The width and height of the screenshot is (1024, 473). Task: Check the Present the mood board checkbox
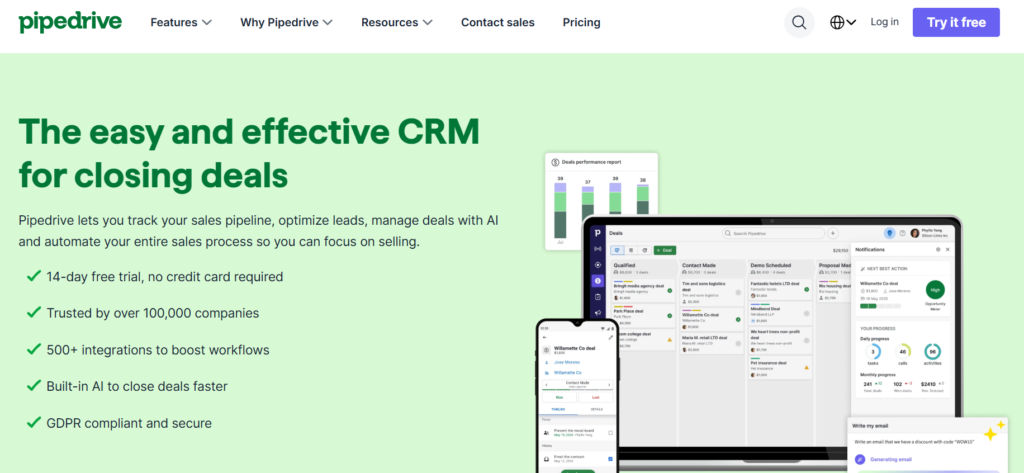point(611,432)
